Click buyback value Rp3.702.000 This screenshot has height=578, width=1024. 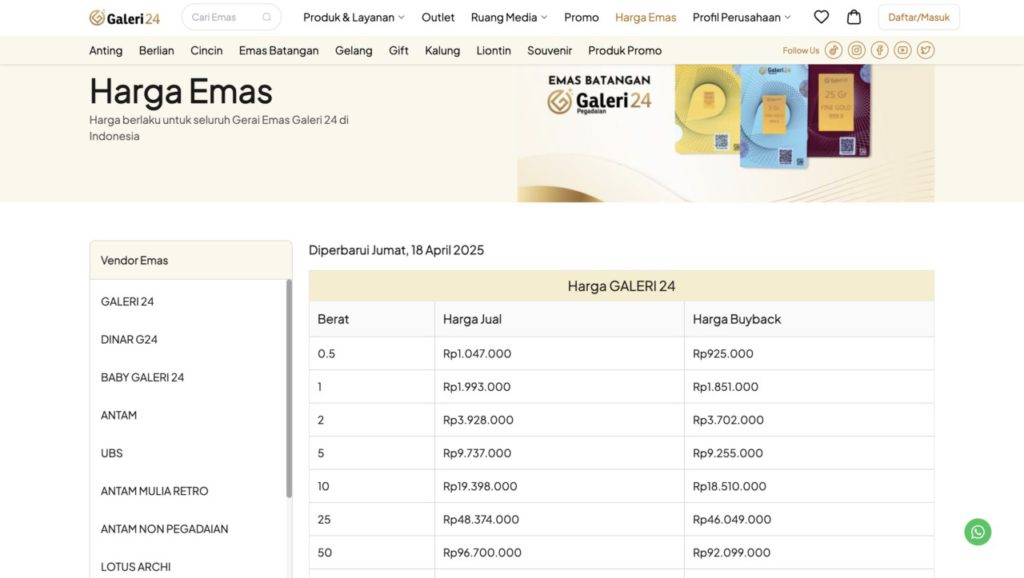(728, 421)
